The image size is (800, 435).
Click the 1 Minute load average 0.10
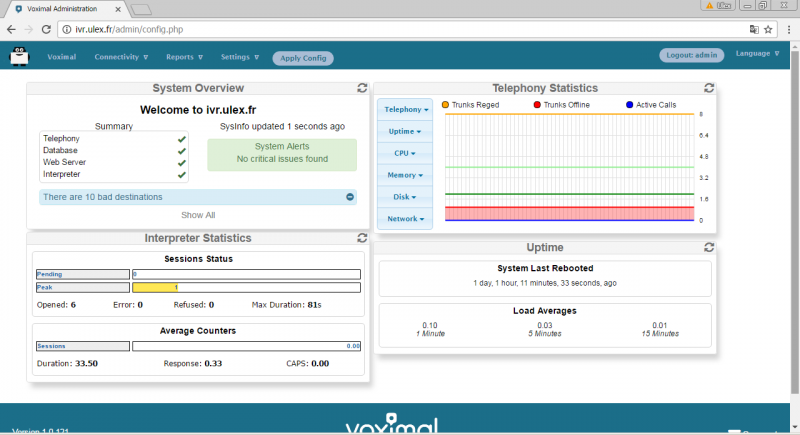tap(430, 325)
